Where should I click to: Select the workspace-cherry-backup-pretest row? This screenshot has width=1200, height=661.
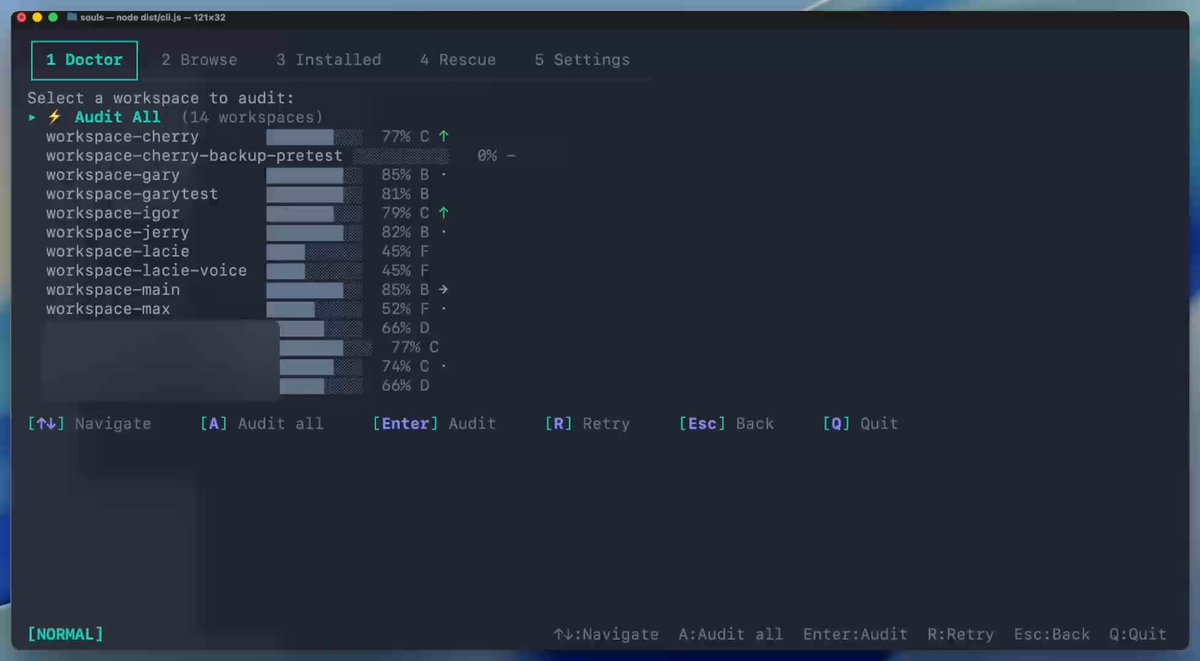194,156
